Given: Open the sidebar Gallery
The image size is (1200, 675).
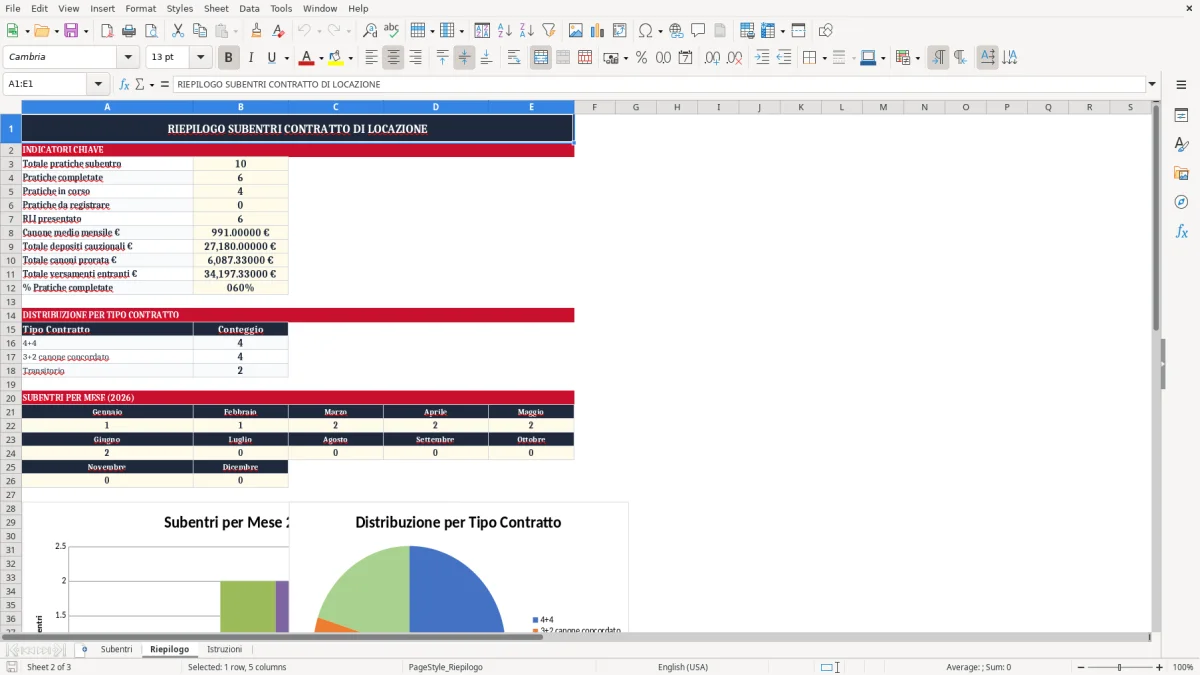Looking at the screenshot, I should (x=1181, y=173).
